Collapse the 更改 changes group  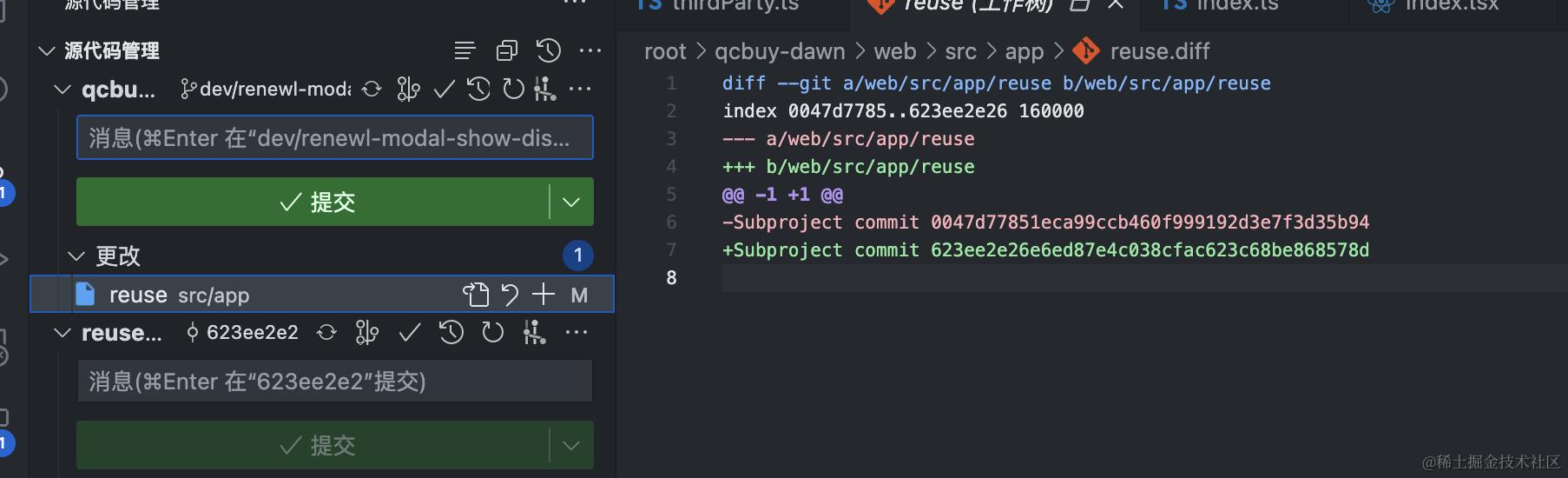[x=76, y=256]
